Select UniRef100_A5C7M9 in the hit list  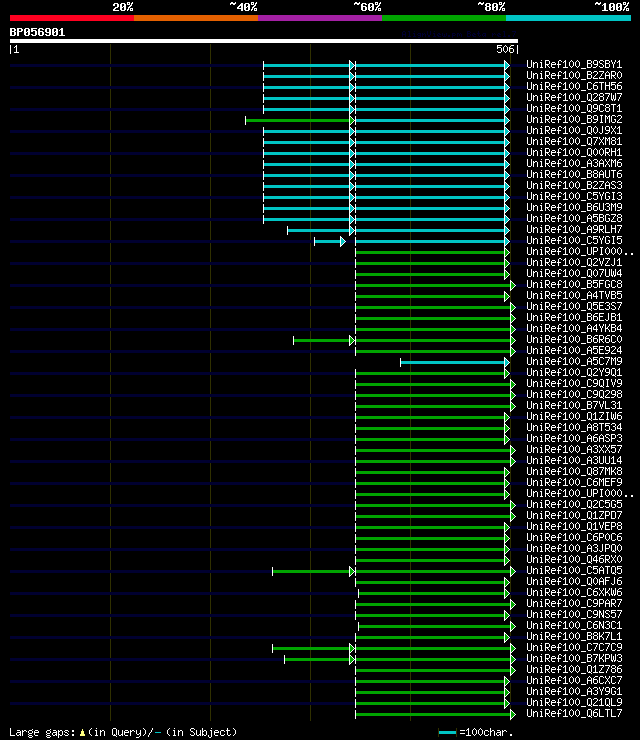pos(574,362)
